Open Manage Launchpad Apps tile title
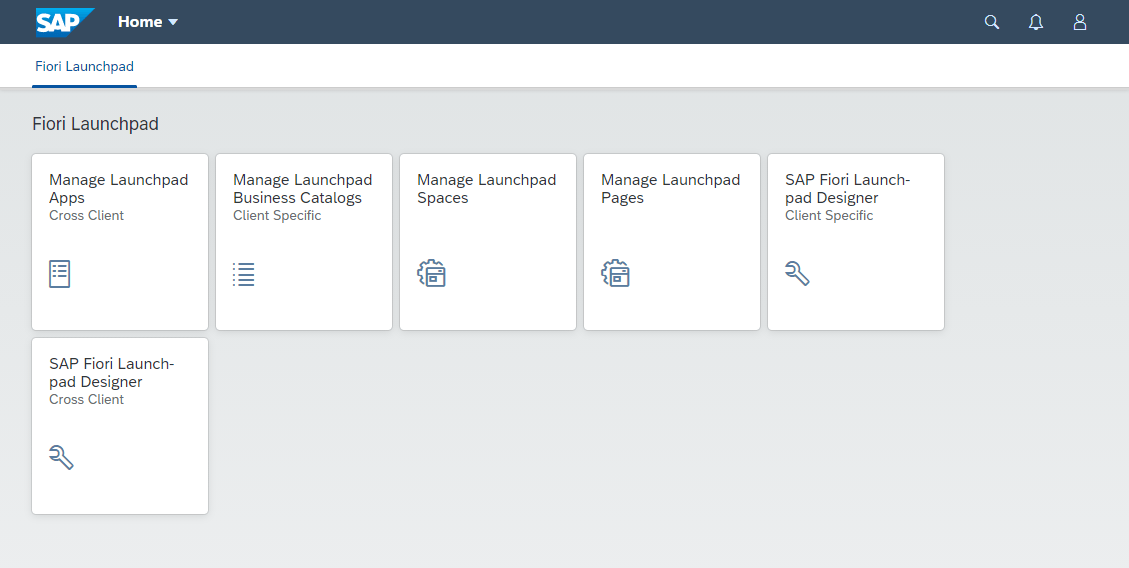The width and height of the screenshot is (1129, 568). [118, 189]
